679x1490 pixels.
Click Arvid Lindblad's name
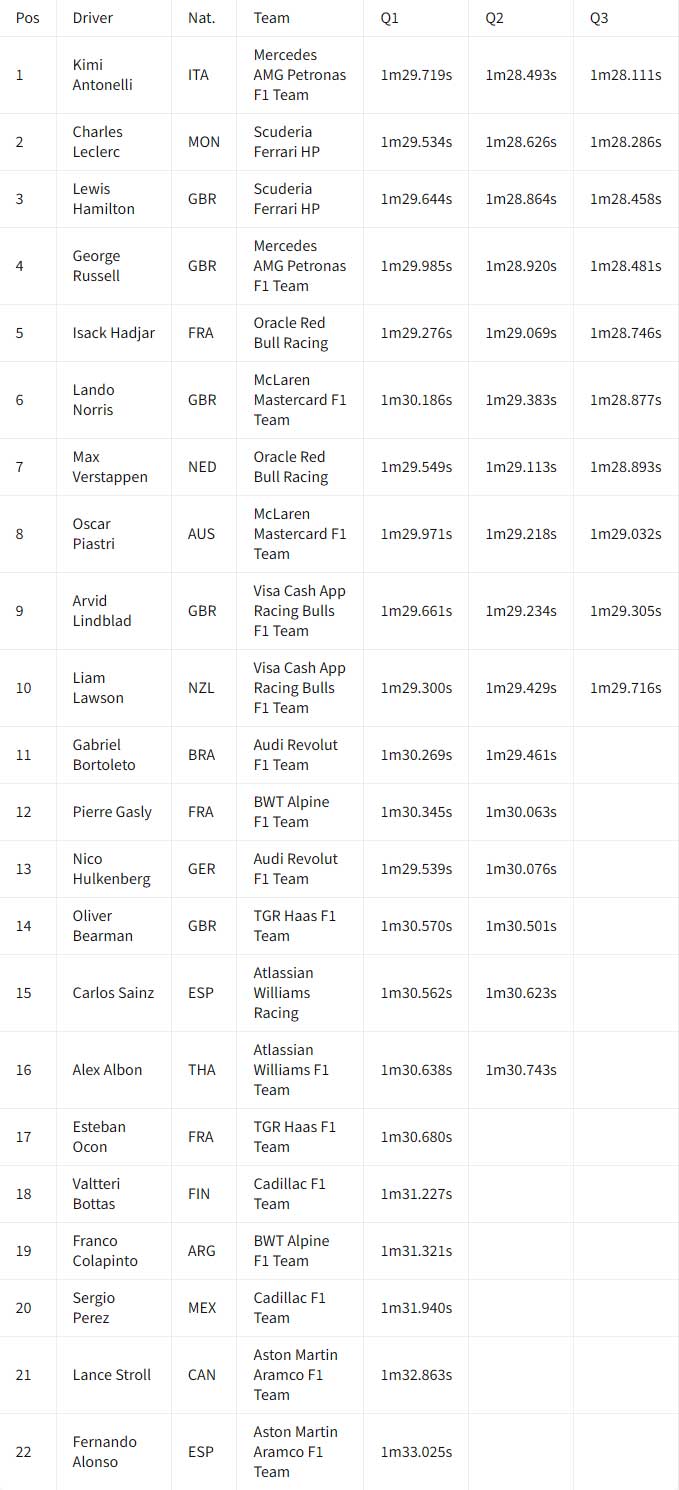coord(102,611)
